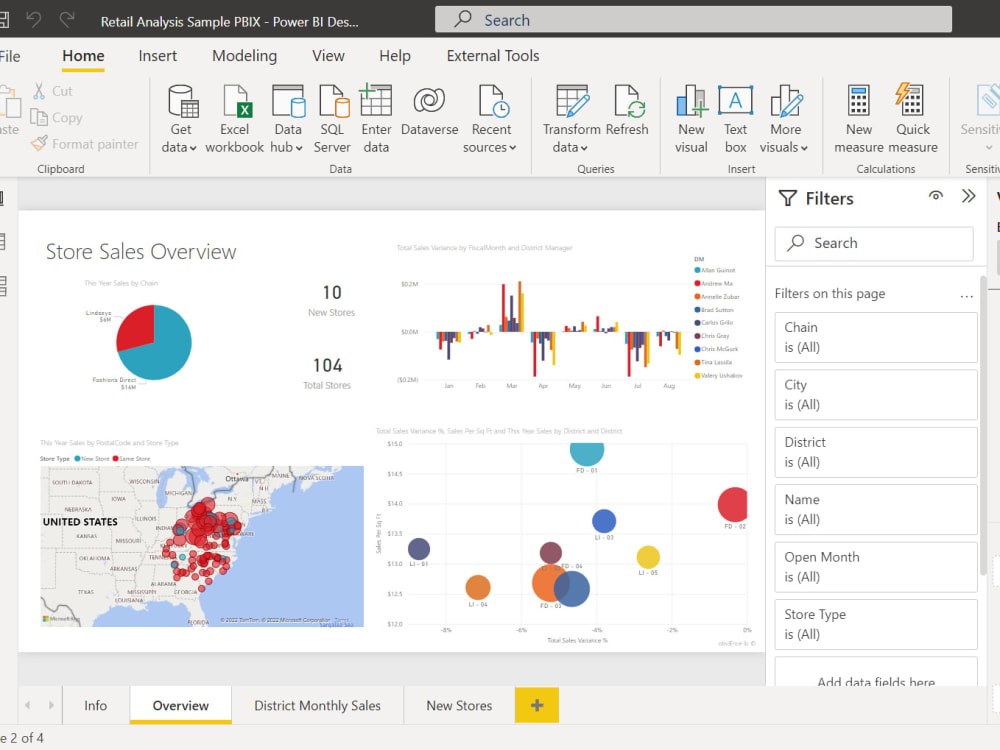Toggle the Filters pane eye icon
The width and height of the screenshot is (1000, 750).
tap(936, 196)
